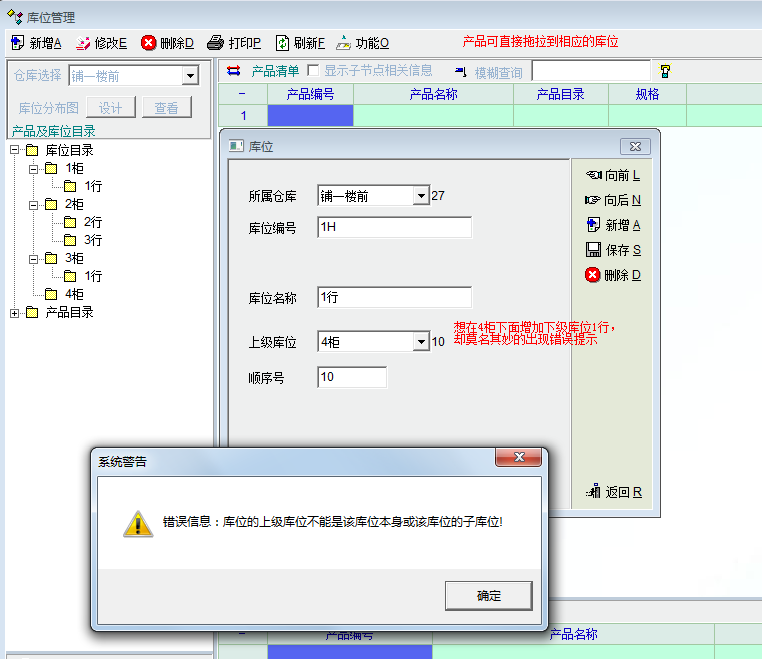Open the 所属仓库 dropdown in dialog
Viewport: 762px width, 659px height.
pos(421,196)
